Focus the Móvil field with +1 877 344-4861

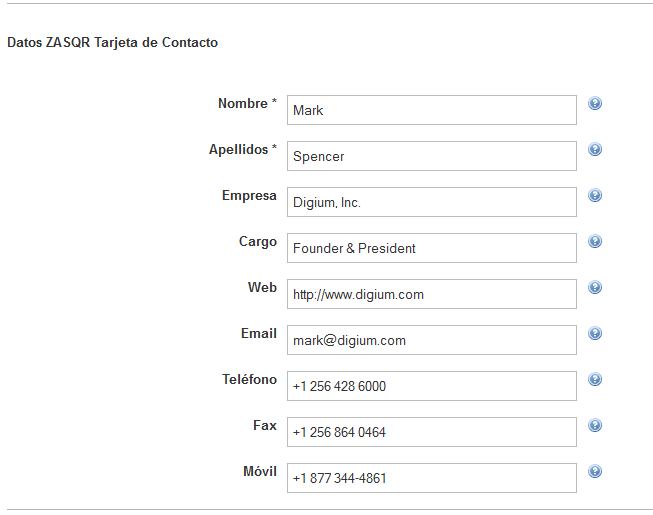point(431,478)
